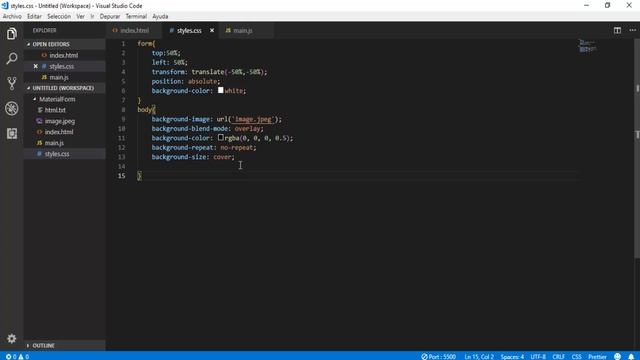Viewport: 640px width, 360px height.
Task: Split the editor to the right
Action: [x=617, y=30]
